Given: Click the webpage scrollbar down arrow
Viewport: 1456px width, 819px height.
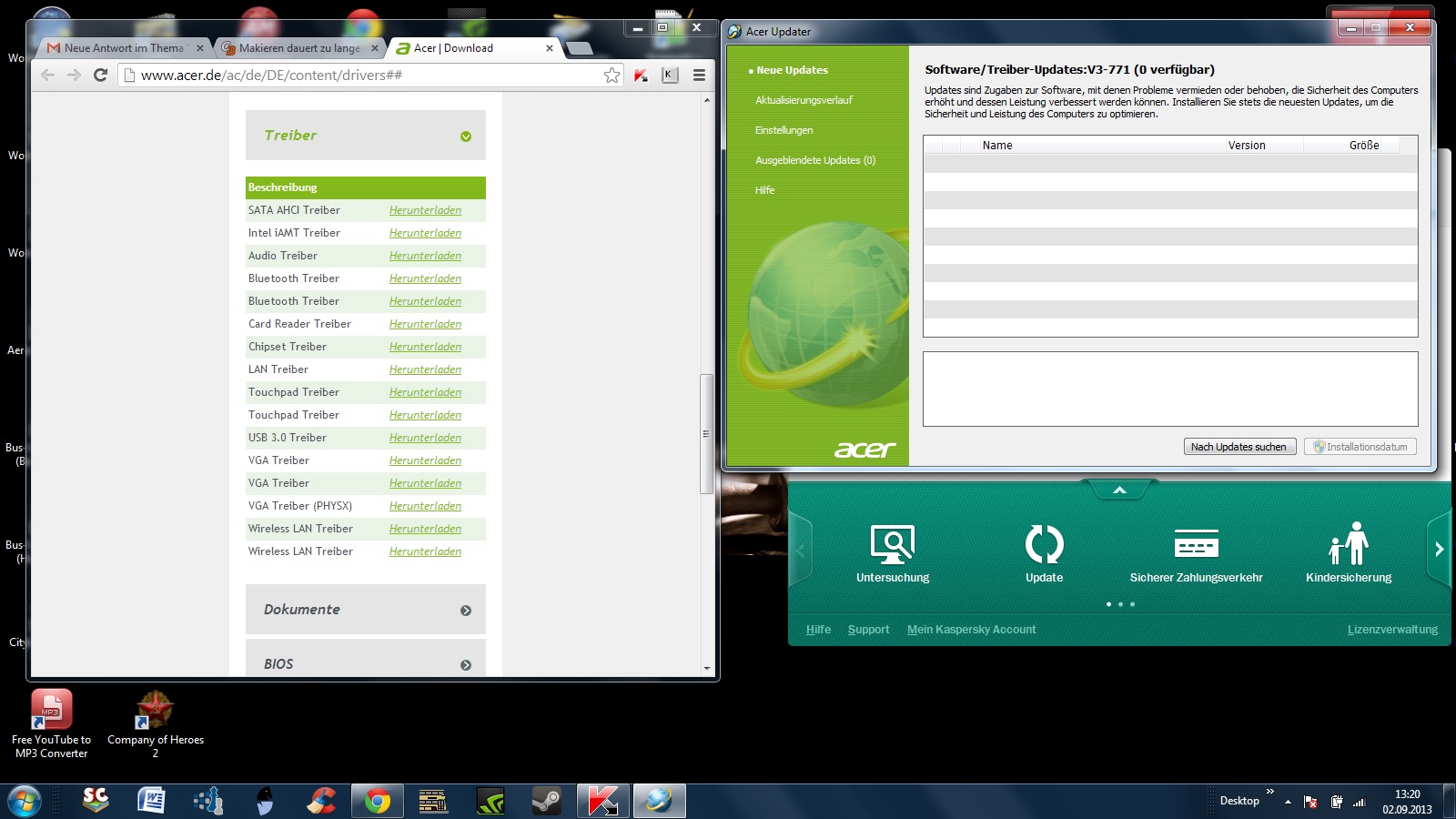Looking at the screenshot, I should pyautogui.click(x=707, y=668).
